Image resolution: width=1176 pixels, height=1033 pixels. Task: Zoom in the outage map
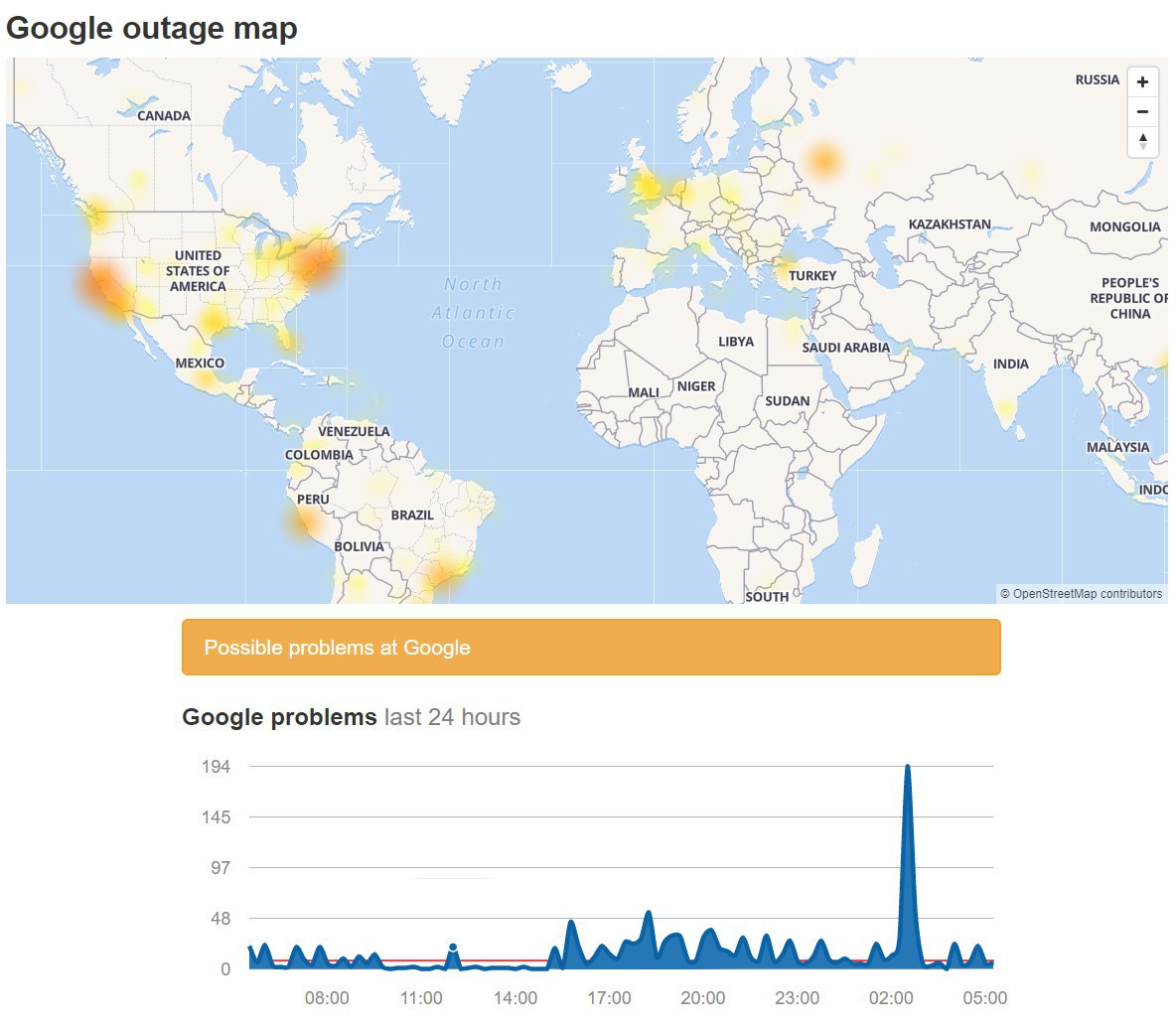[1142, 81]
